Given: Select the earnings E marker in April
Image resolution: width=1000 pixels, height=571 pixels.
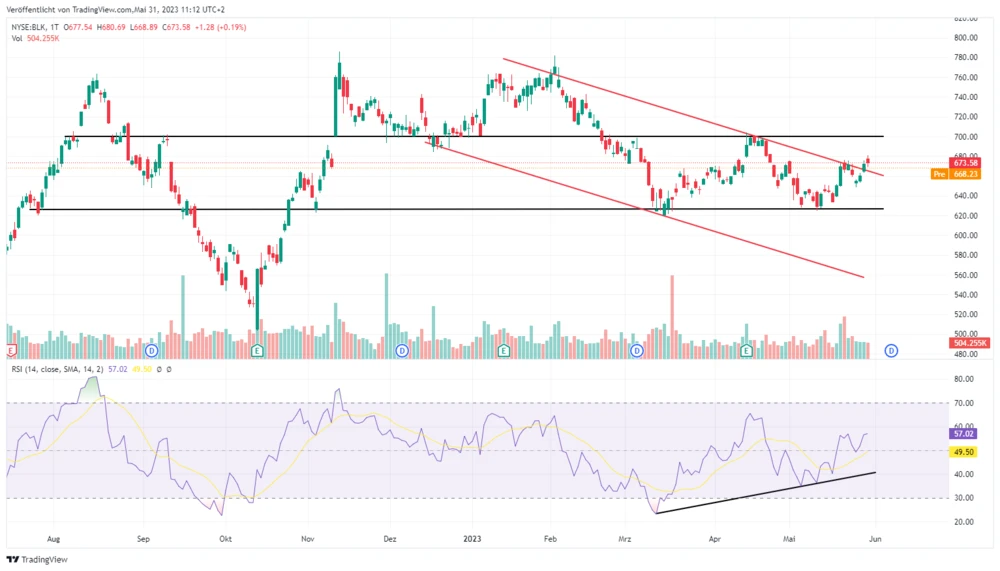Looking at the screenshot, I should tap(746, 351).
